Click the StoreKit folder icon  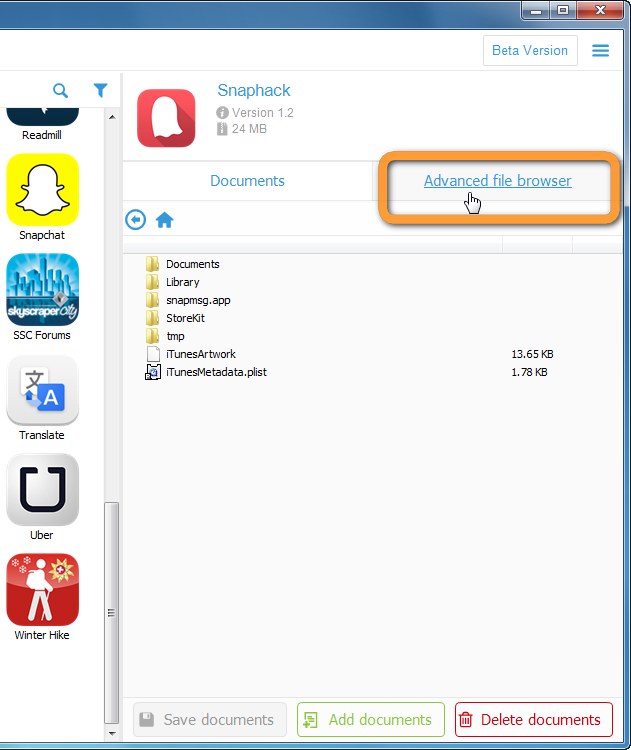[x=152, y=318]
